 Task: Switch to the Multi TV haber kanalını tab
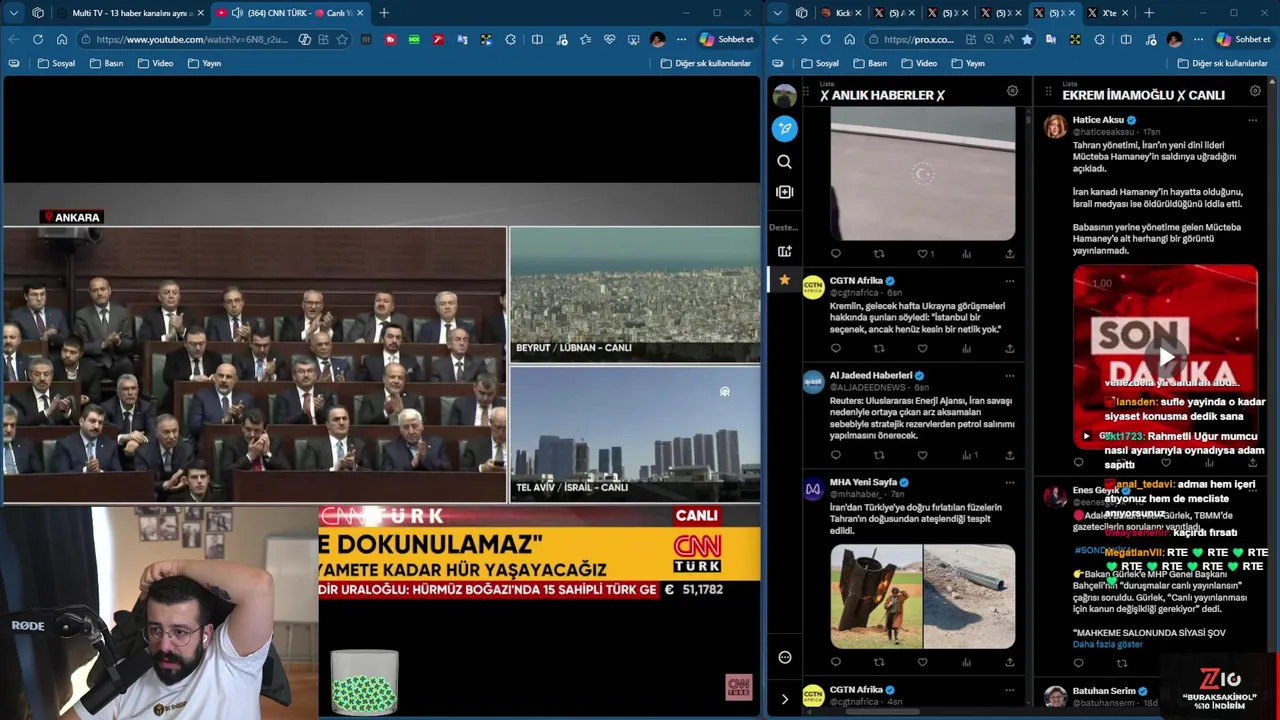pyautogui.click(x=131, y=13)
